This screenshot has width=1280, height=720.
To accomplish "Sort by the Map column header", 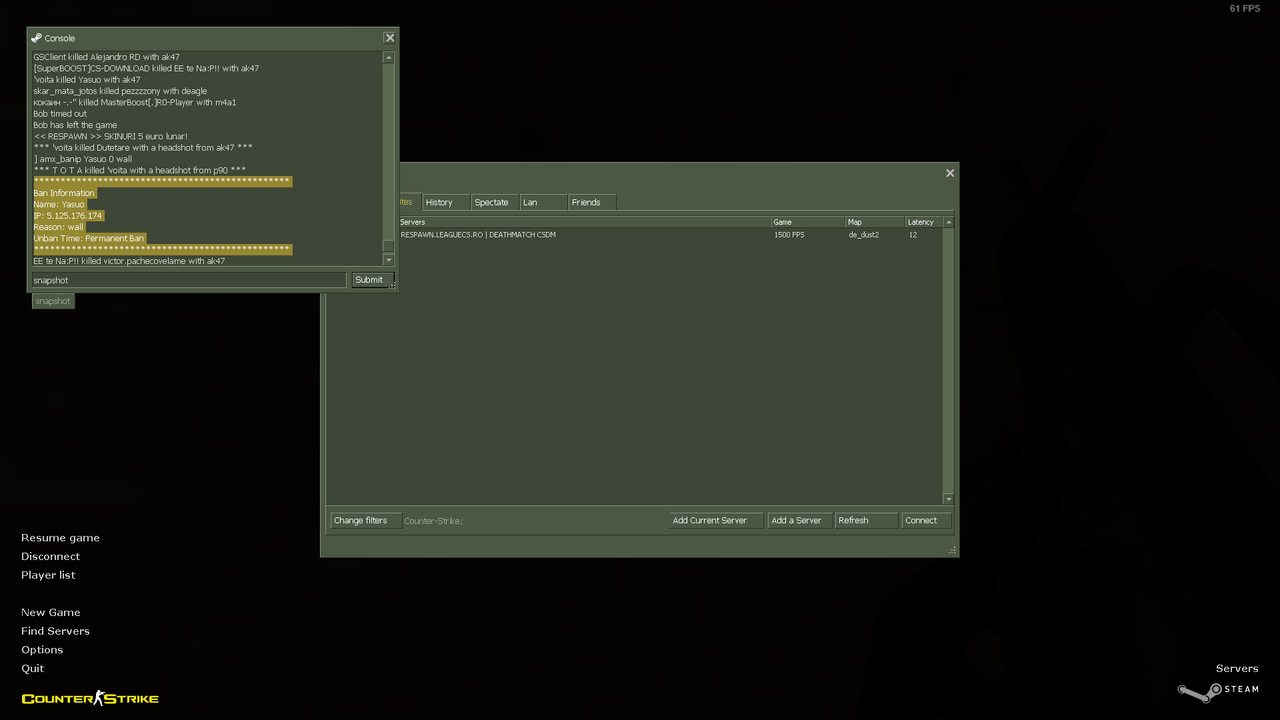I will (x=875, y=222).
